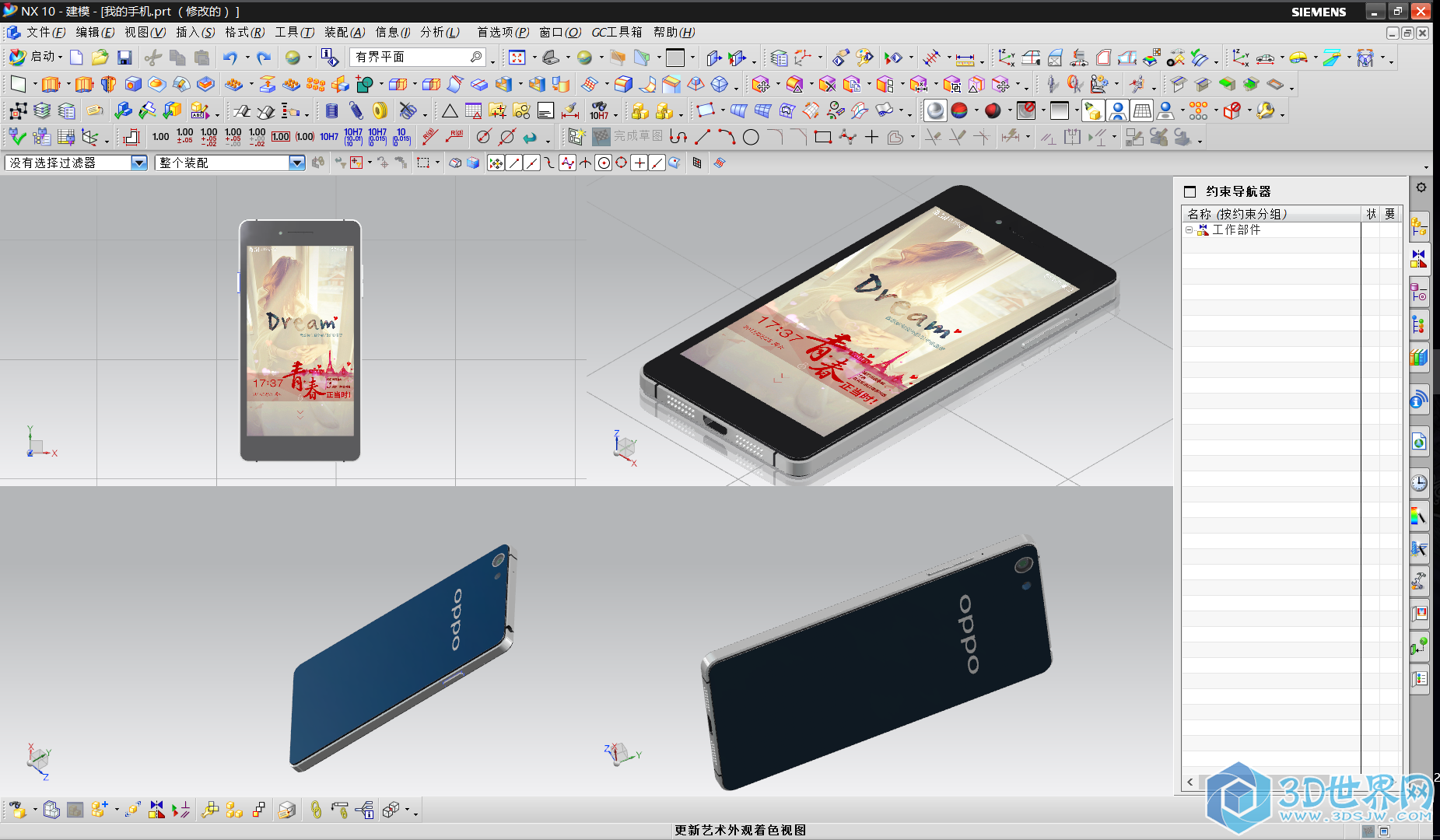Image resolution: width=1440 pixels, height=840 pixels.
Task: Toggle snap to arc center option
Action: pyautogui.click(x=604, y=163)
